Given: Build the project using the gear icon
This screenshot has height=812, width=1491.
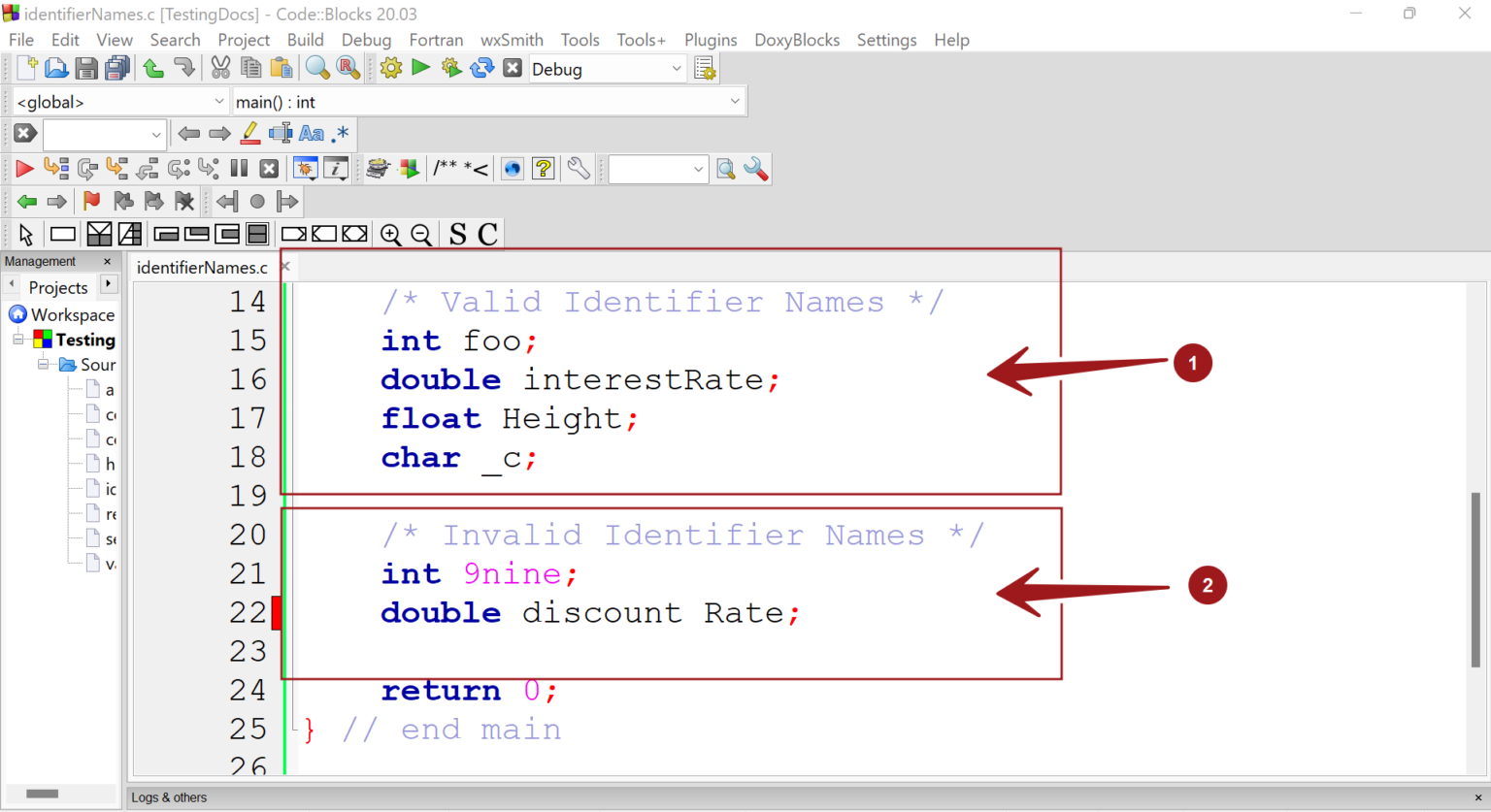Looking at the screenshot, I should pos(391,68).
